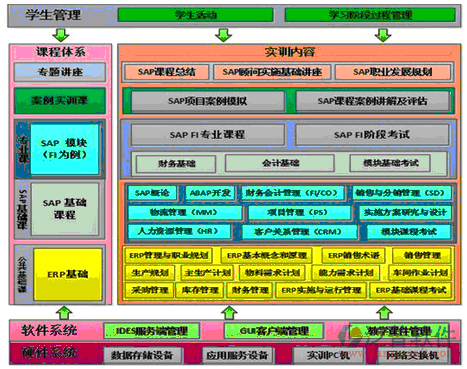Open IDES服务端管理 in 软件系统 row

tap(151, 331)
